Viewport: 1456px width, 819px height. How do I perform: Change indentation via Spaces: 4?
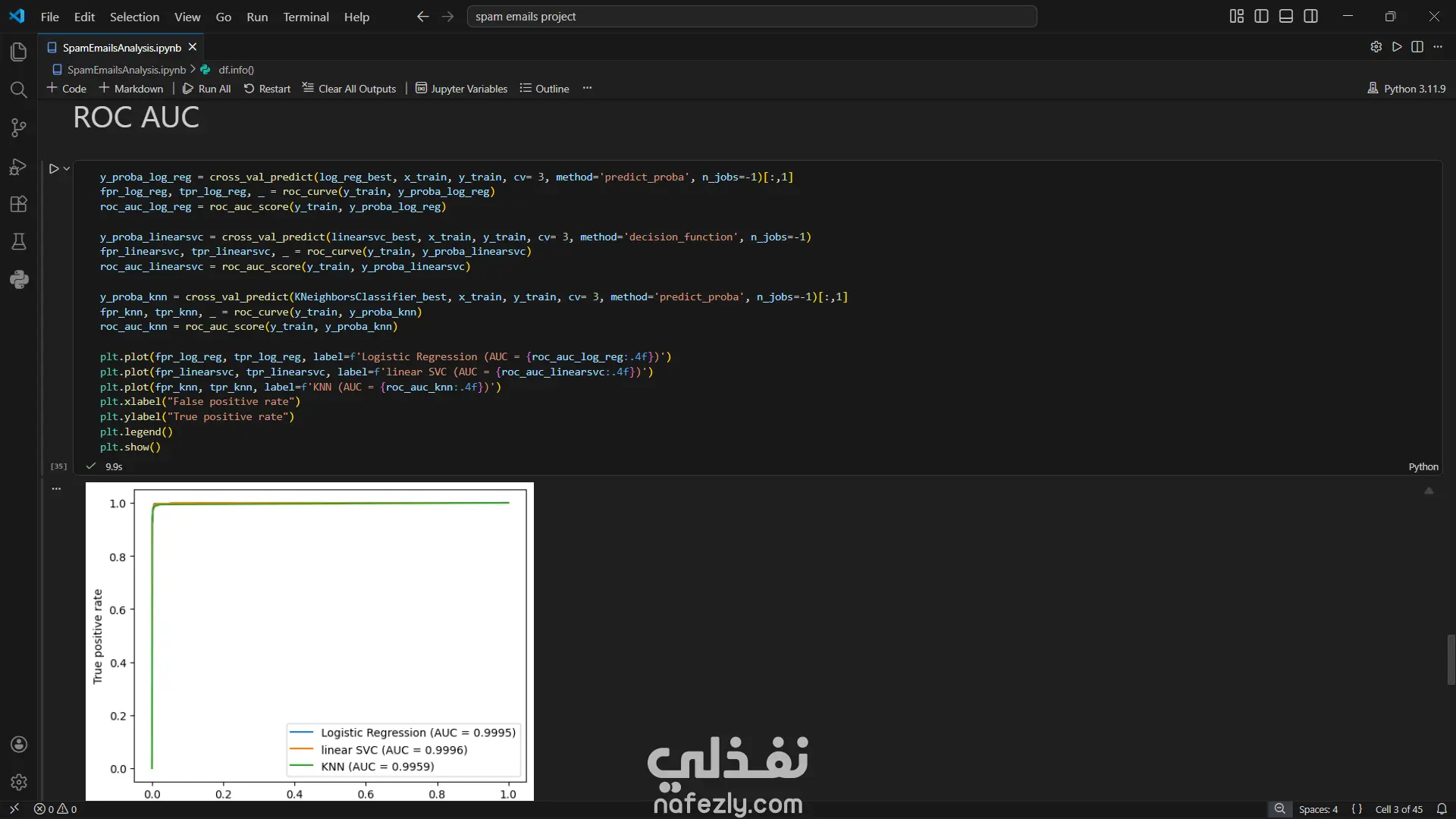point(1318,809)
